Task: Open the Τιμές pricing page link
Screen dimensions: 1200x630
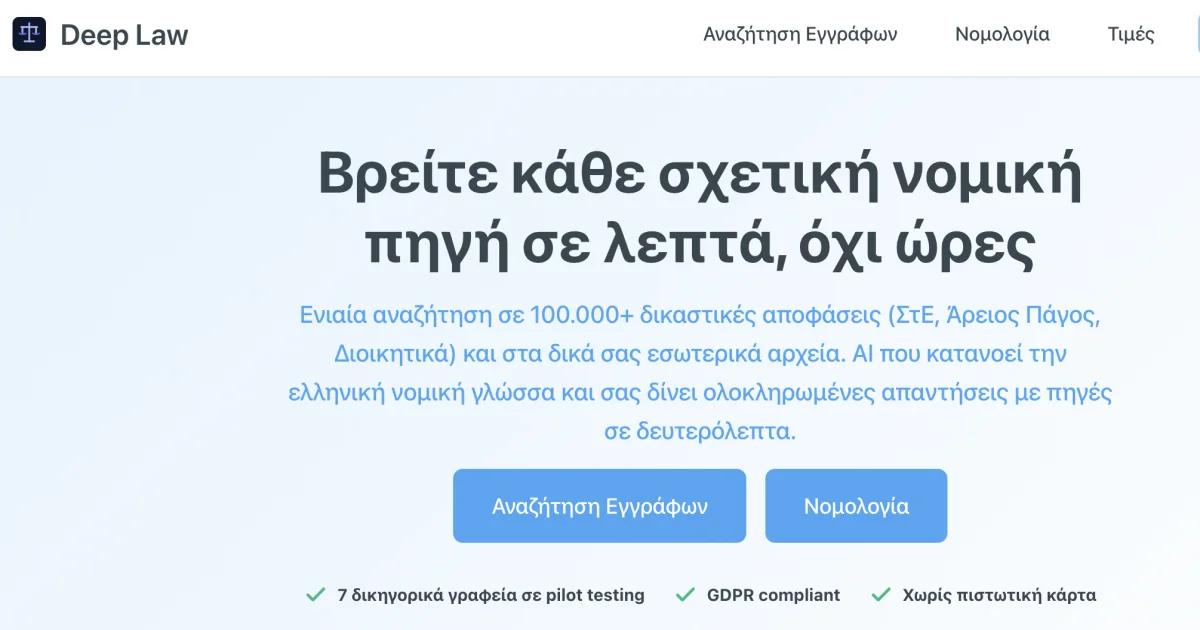Action: tap(1131, 34)
